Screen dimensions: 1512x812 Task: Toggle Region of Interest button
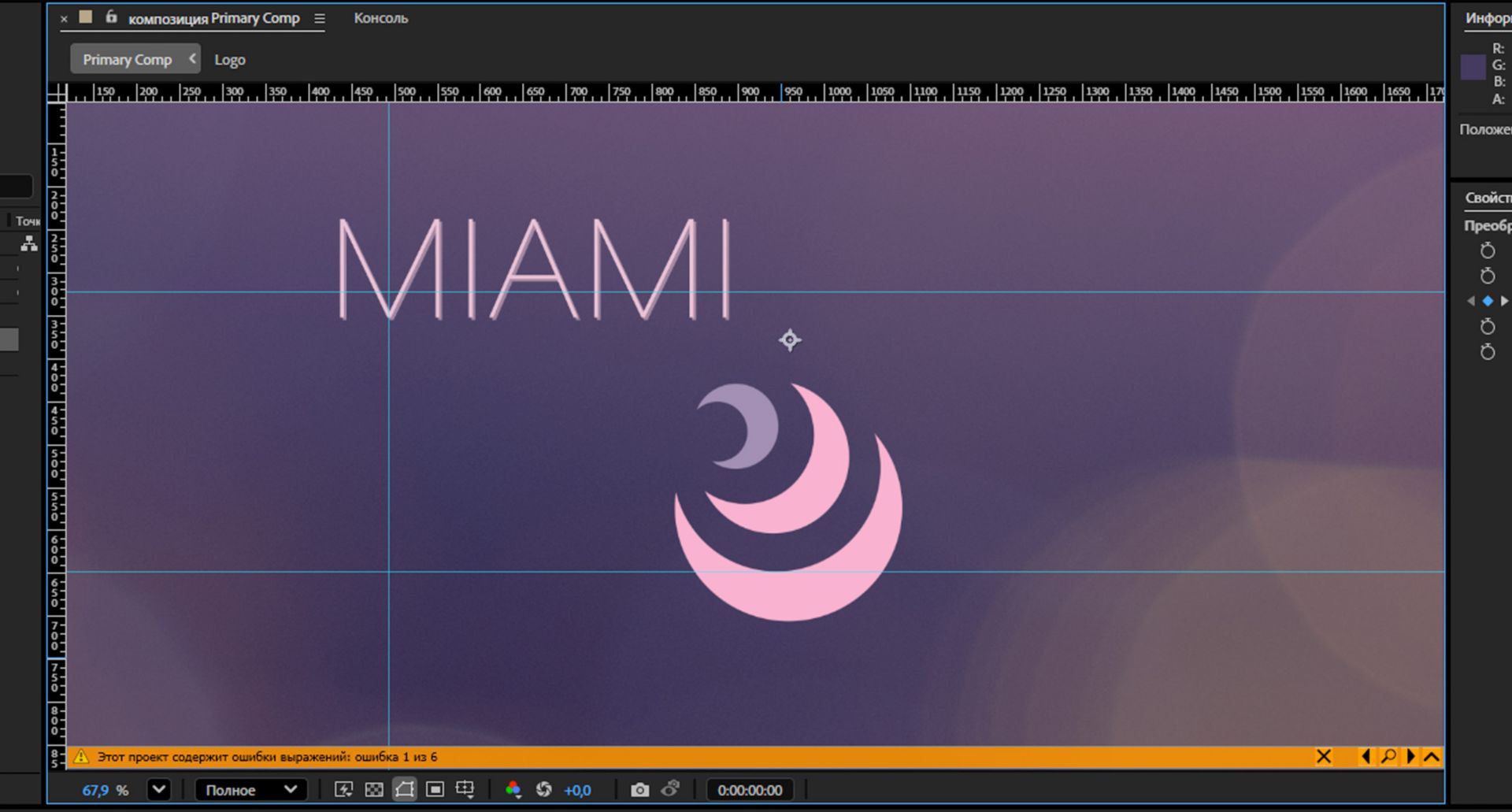tap(435, 789)
